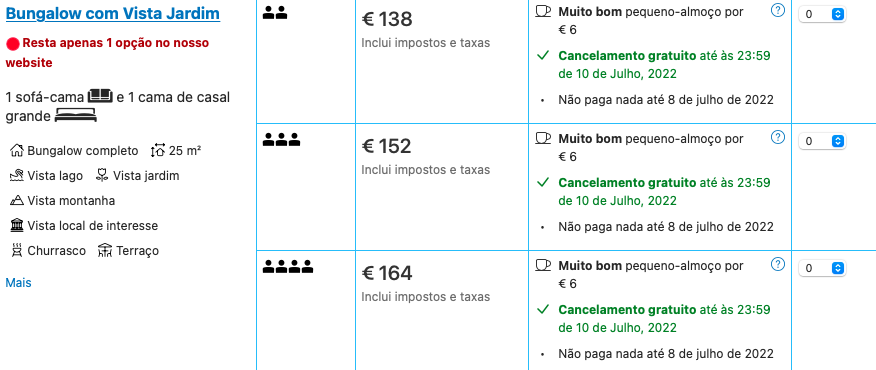Open the quantity dropdown for the €164 option

[822, 268]
